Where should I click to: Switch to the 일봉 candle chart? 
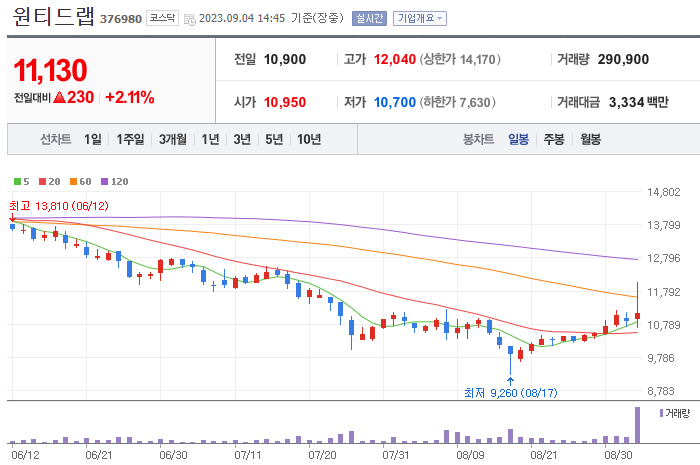(518, 139)
